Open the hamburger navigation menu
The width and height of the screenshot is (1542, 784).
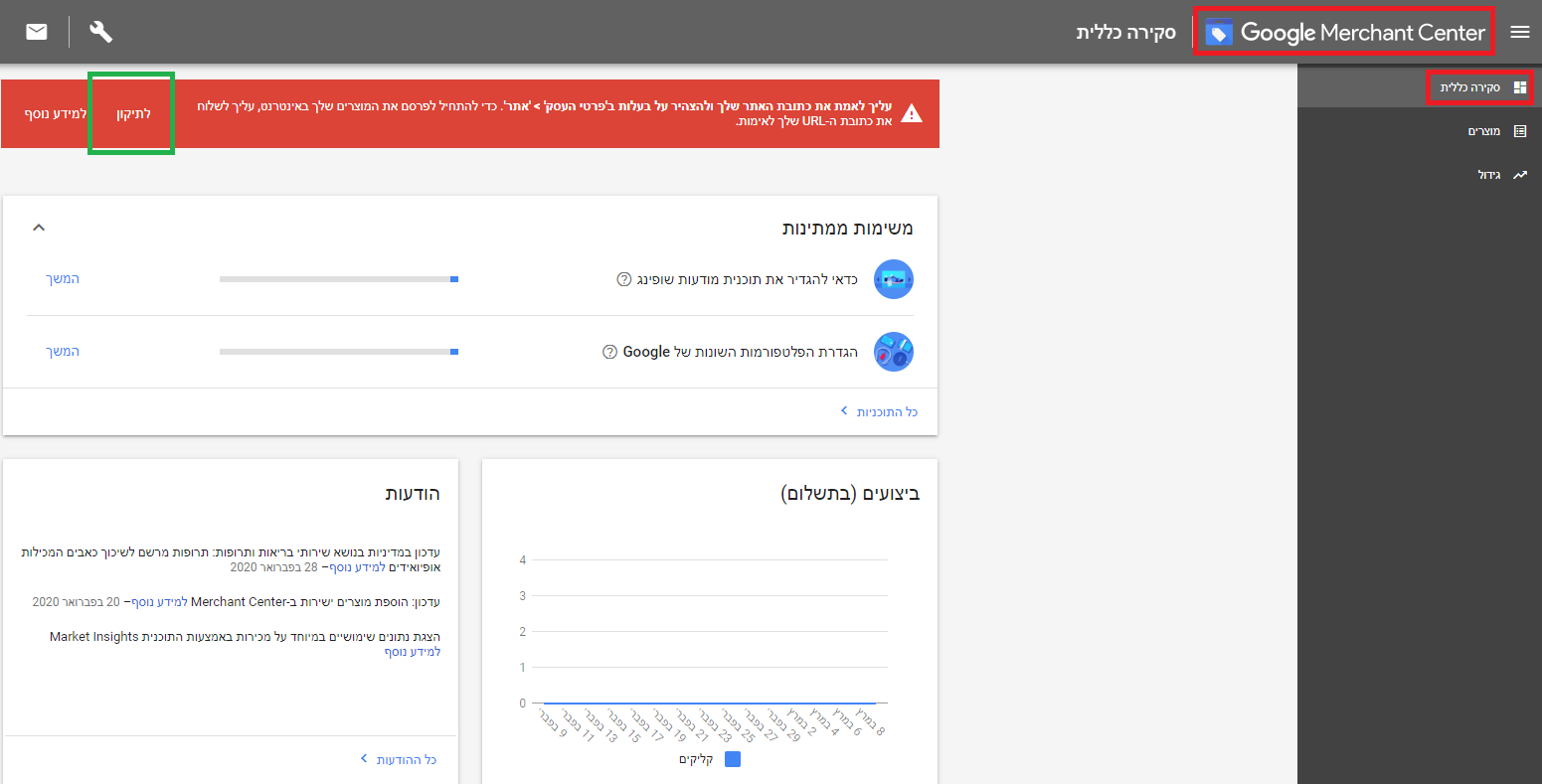tap(1519, 32)
